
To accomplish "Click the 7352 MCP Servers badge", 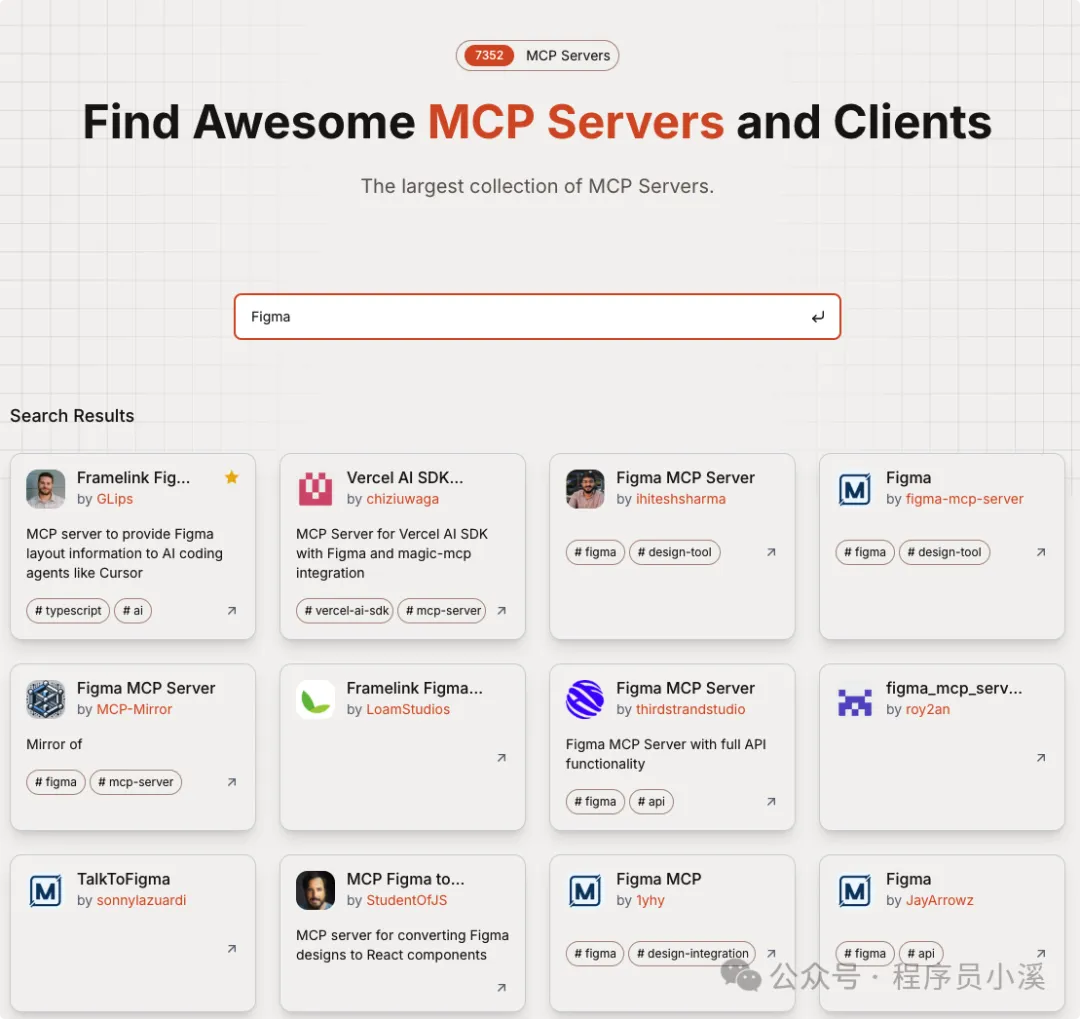I will (x=537, y=55).
